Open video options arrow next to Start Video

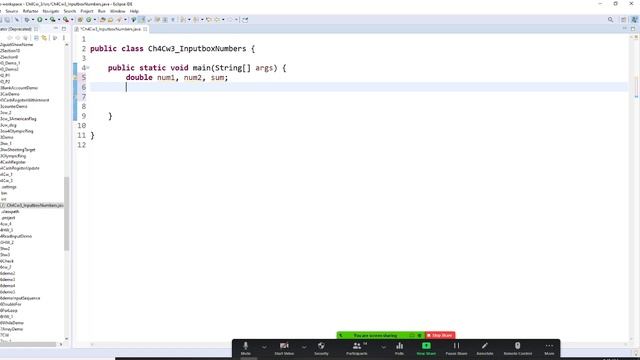[x=304, y=347]
